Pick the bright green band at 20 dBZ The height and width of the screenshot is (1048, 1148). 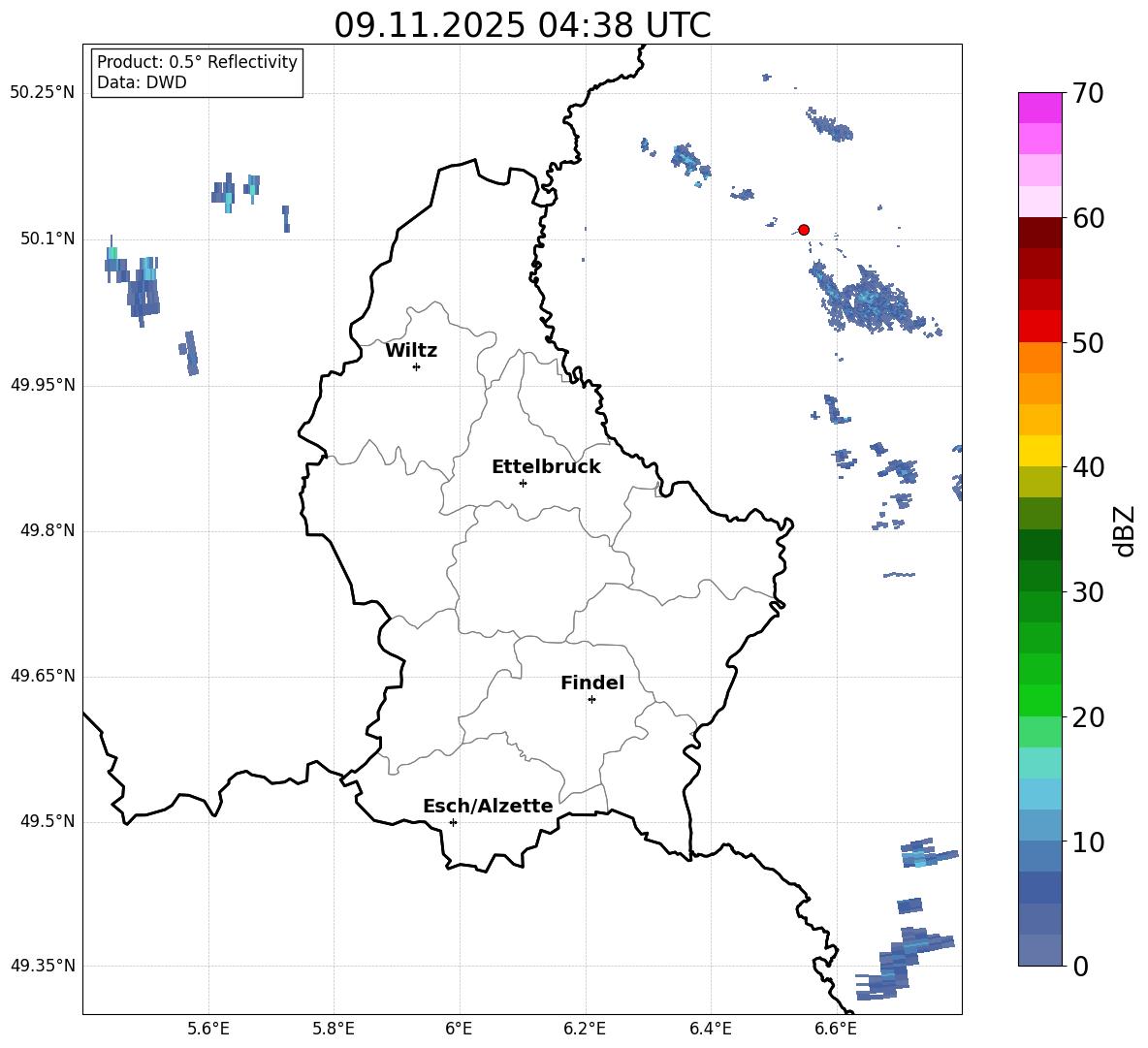coord(1040,701)
